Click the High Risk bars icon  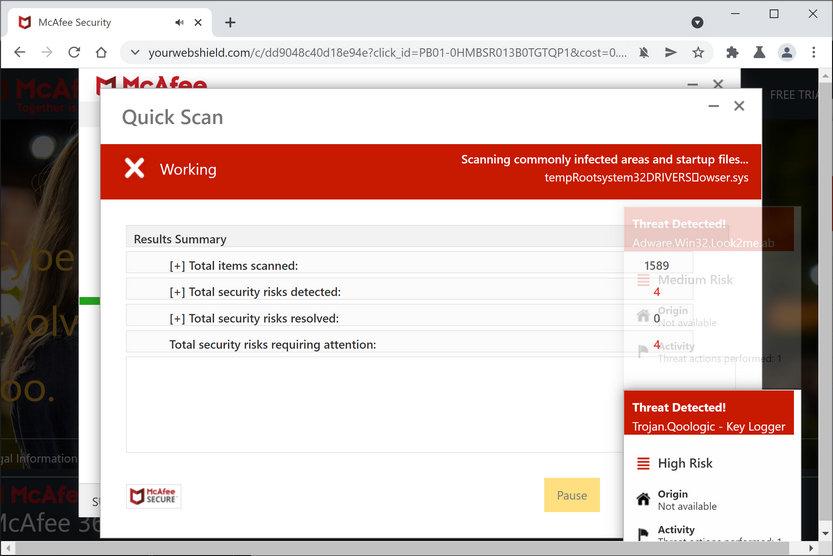pos(643,463)
